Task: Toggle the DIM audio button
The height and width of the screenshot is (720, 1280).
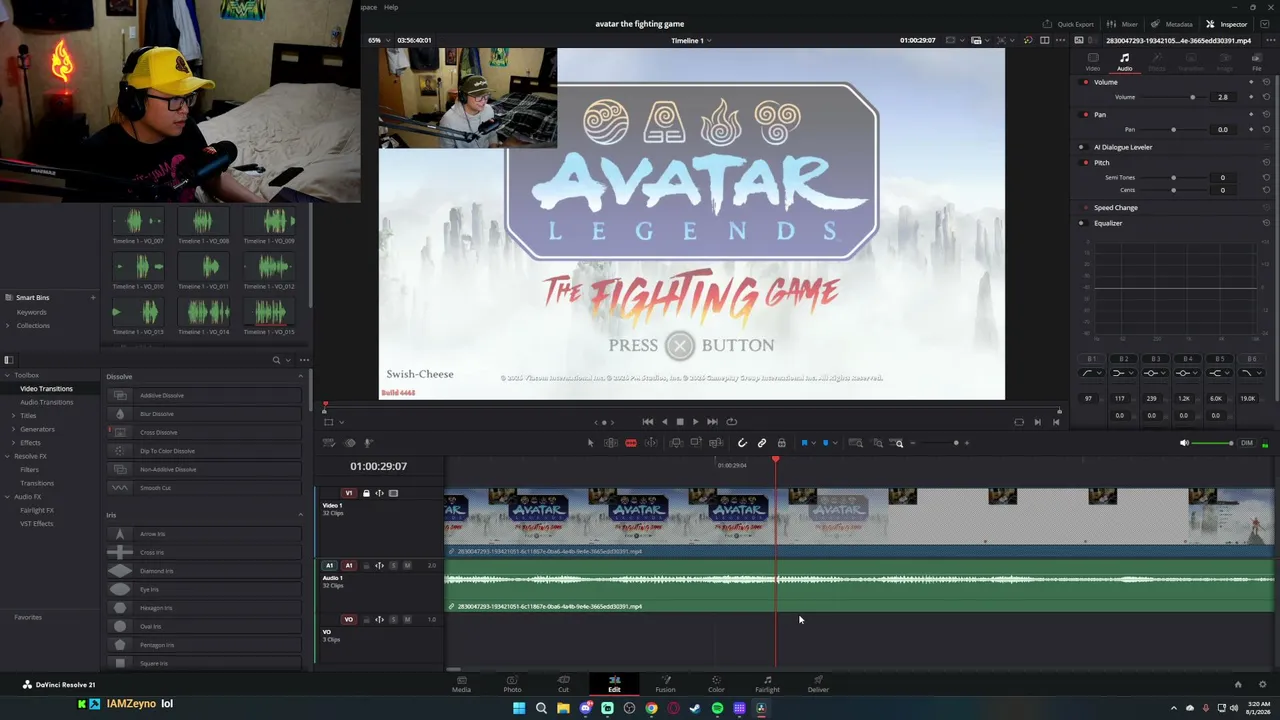Action: pos(1246,443)
